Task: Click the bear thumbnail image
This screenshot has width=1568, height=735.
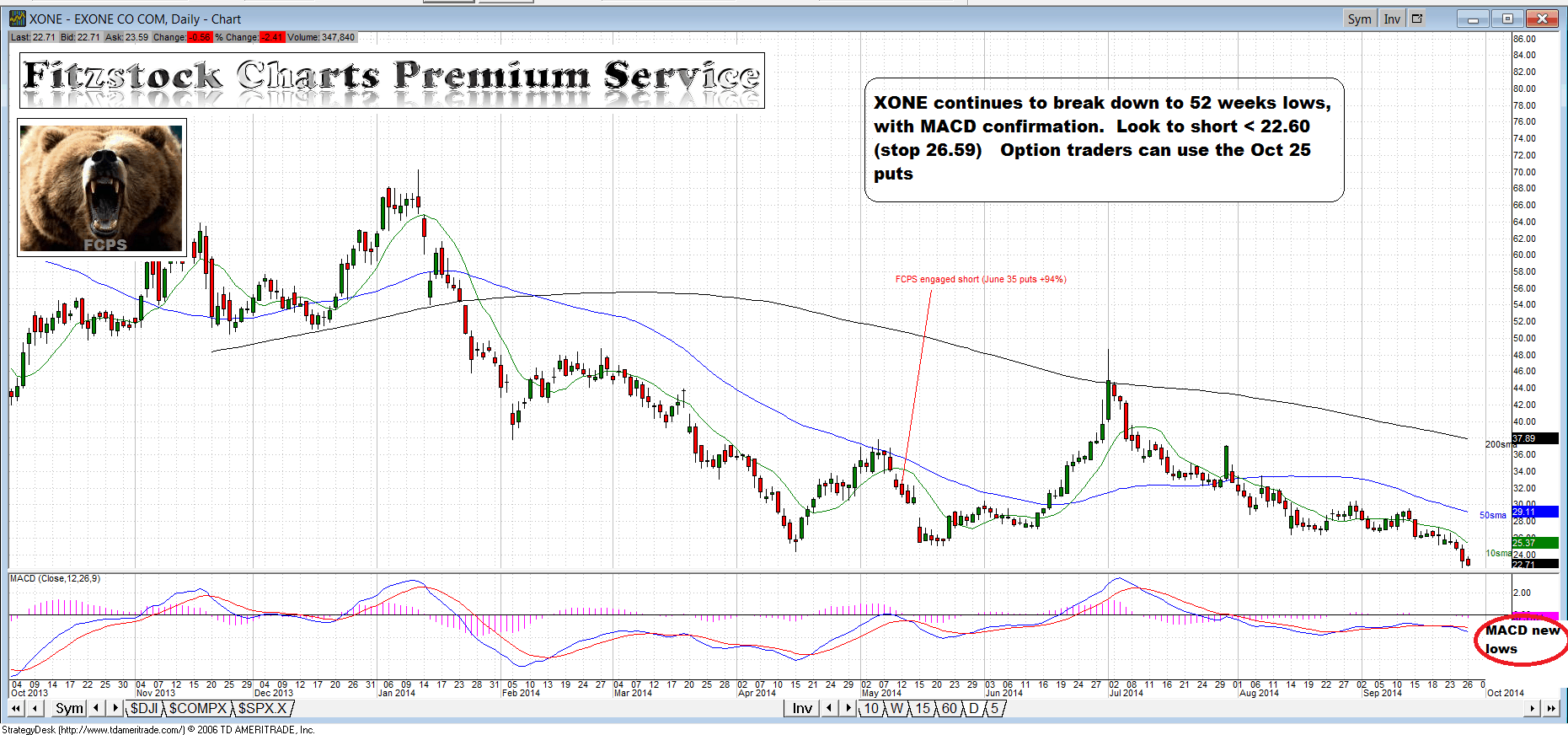Action: coord(101,188)
